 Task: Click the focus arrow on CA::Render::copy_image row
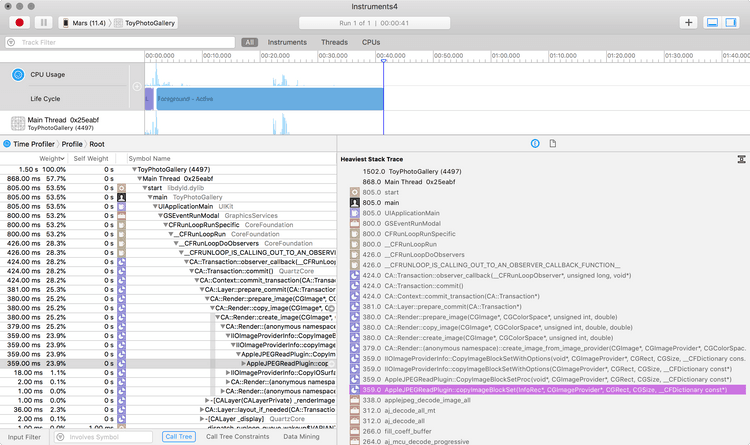tap(331, 308)
